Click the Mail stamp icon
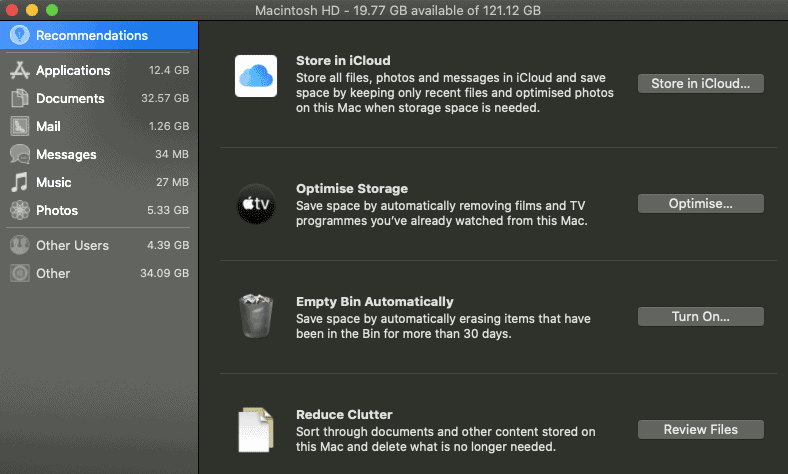The height and width of the screenshot is (474, 788). coord(20,126)
